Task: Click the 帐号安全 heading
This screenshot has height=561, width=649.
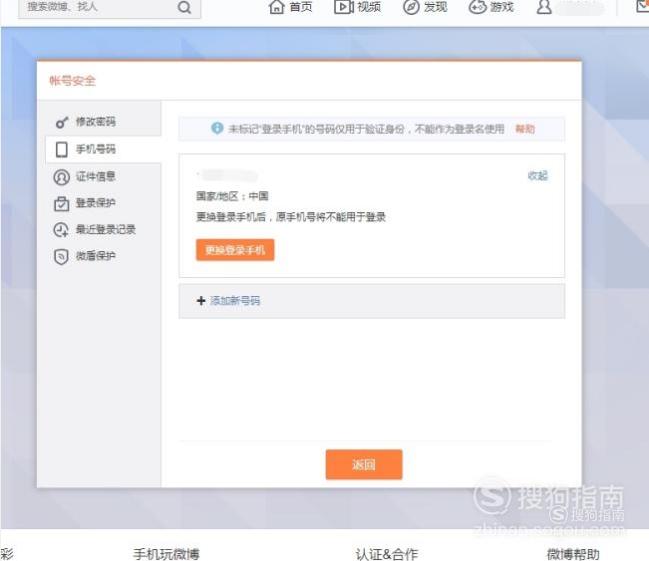Action: pyautogui.click(x=72, y=81)
